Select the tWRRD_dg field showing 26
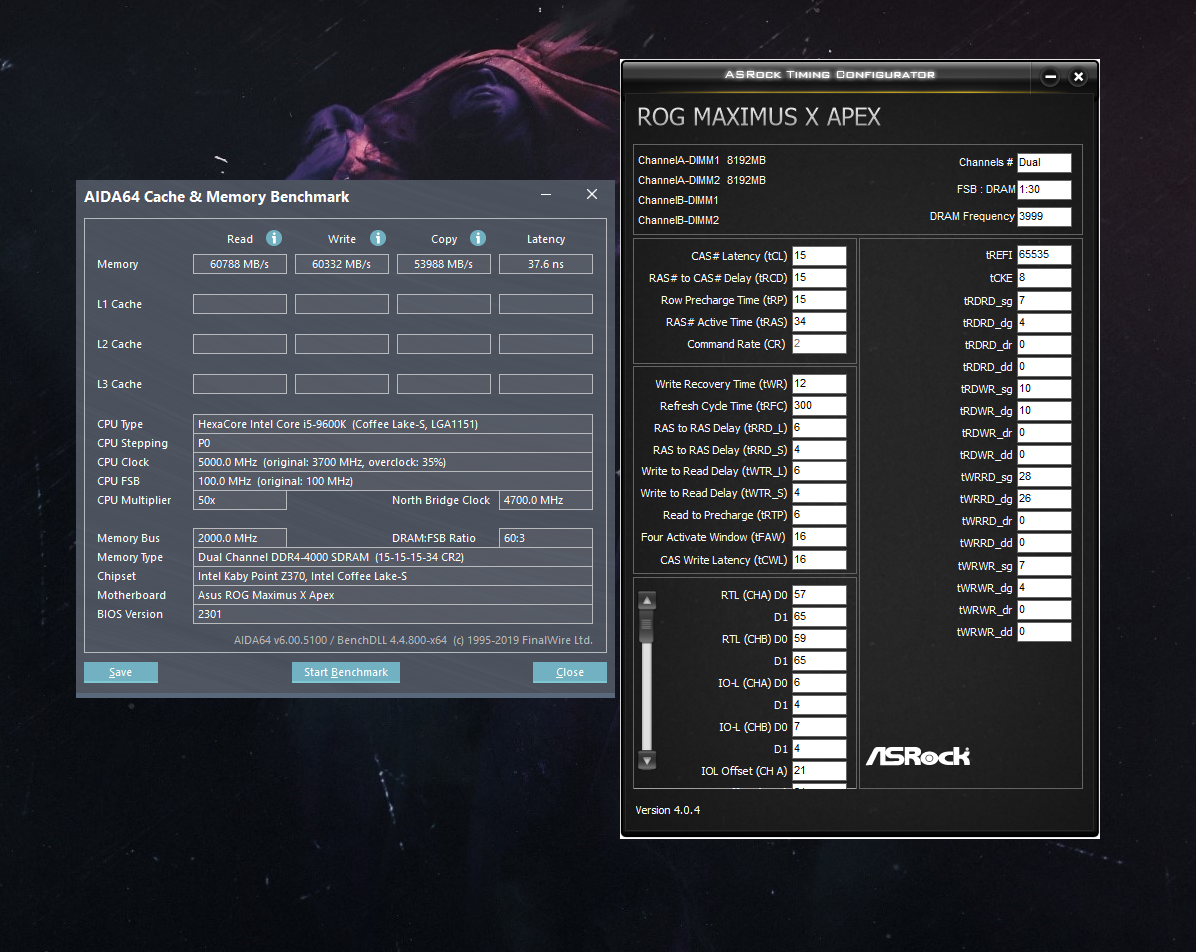Image resolution: width=1196 pixels, height=952 pixels. pyautogui.click(x=1044, y=499)
